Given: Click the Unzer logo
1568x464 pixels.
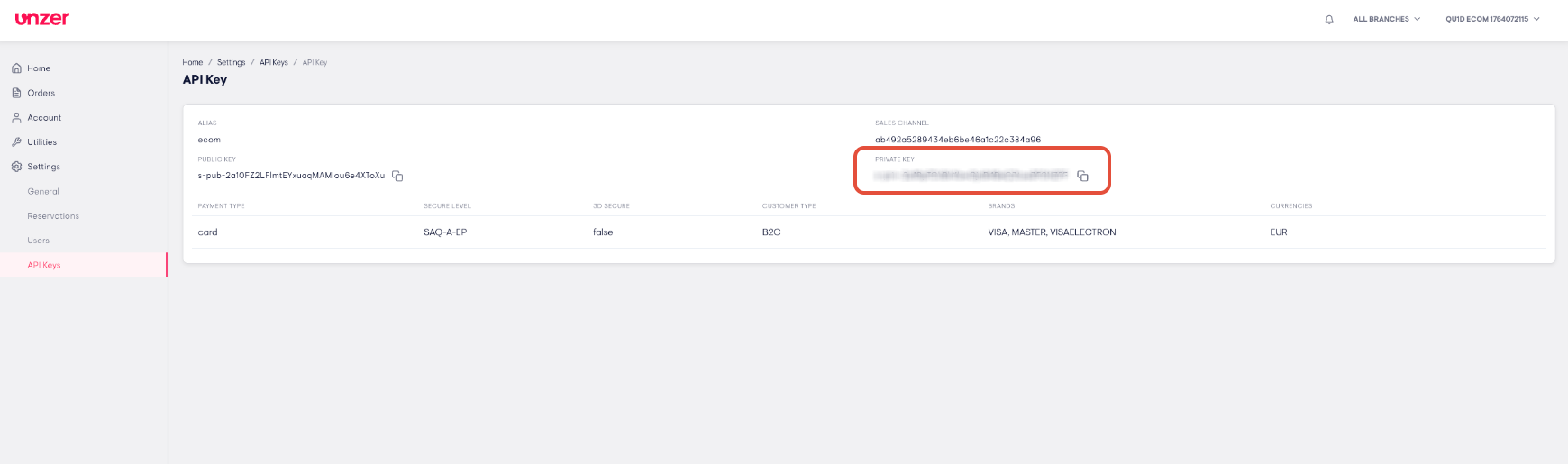Looking at the screenshot, I should tap(41, 18).
